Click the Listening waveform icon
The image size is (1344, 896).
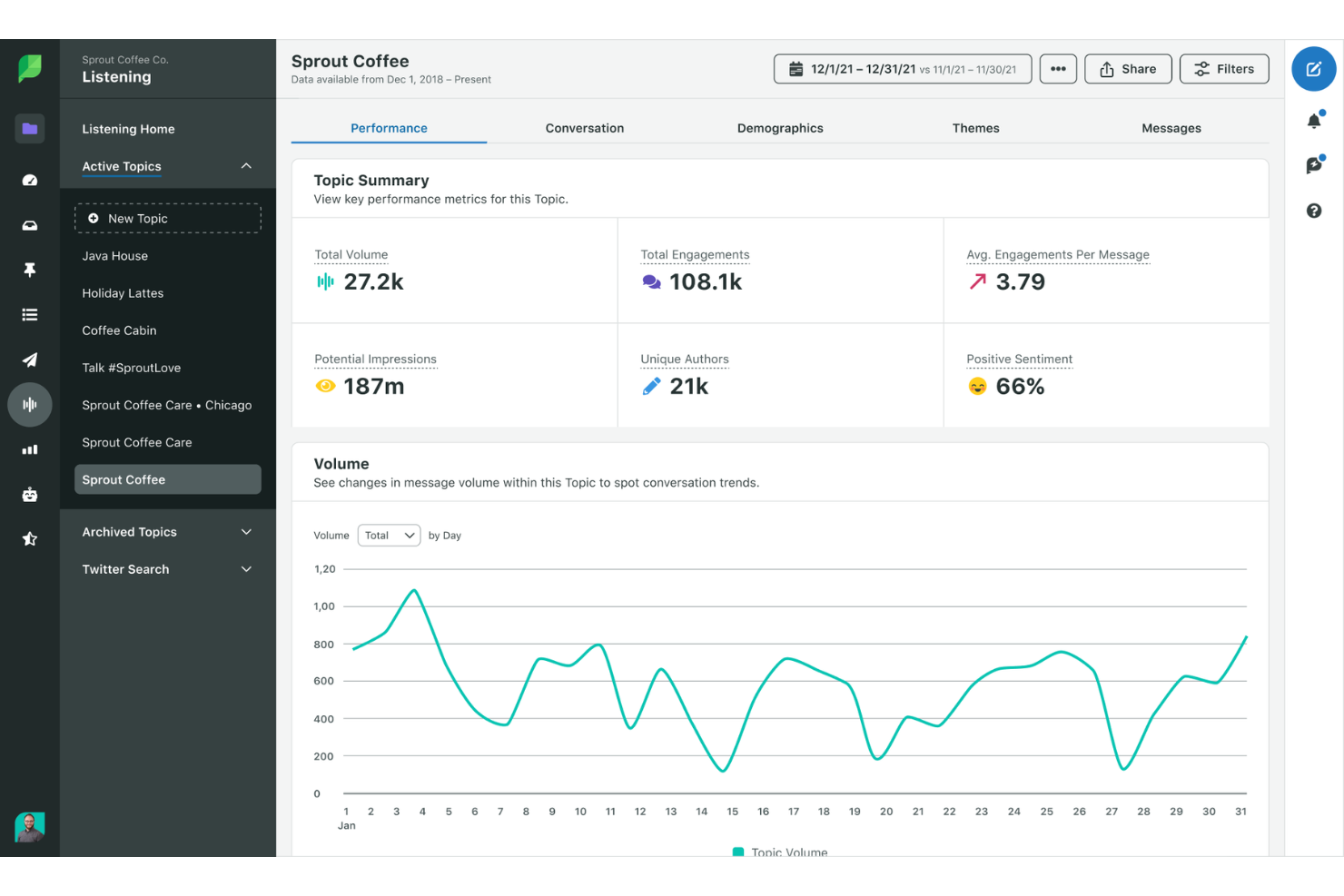click(x=30, y=405)
